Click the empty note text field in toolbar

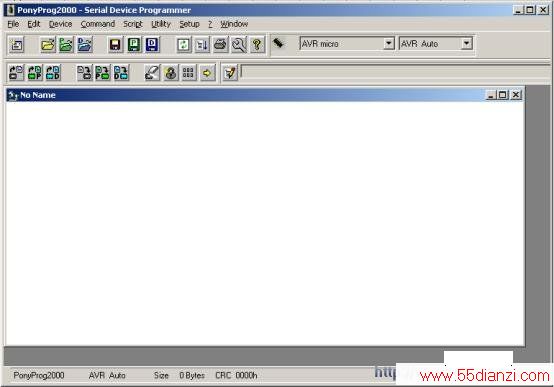[x=395, y=72]
